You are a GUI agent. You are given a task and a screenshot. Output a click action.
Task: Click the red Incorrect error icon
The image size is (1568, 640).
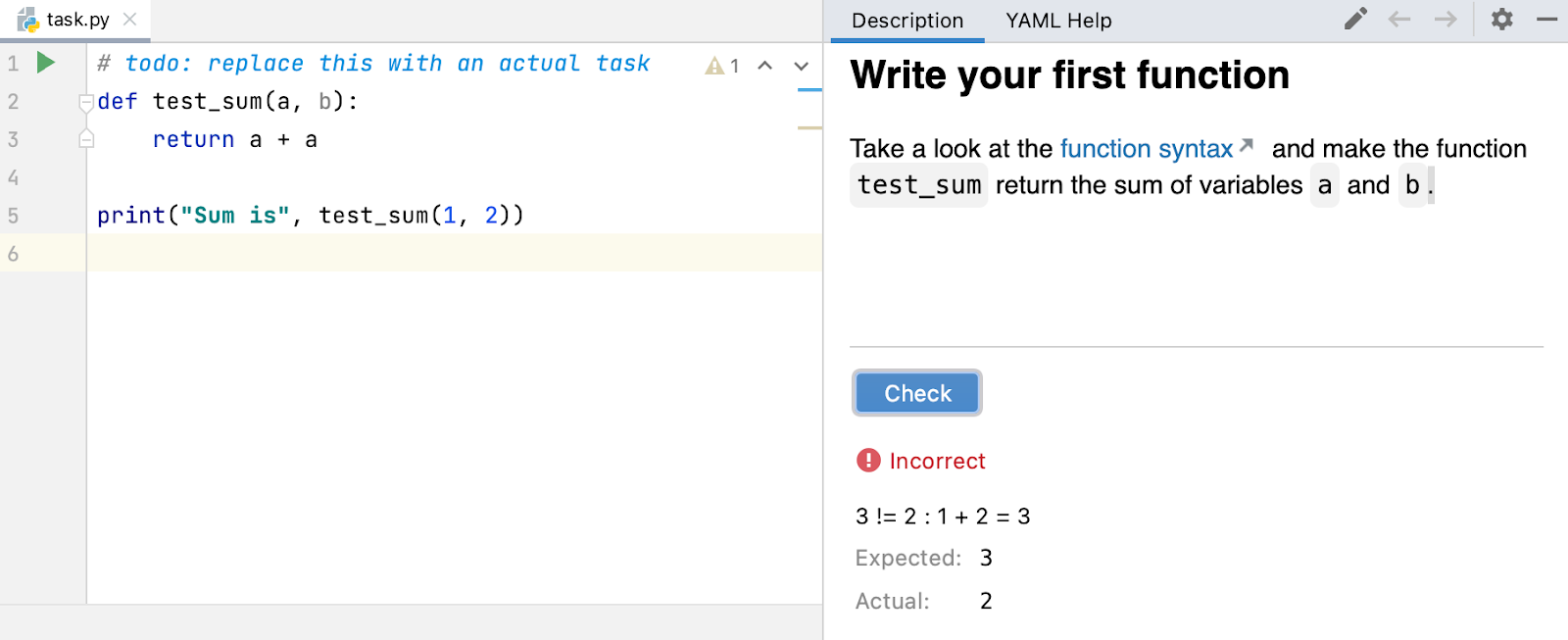(x=868, y=461)
